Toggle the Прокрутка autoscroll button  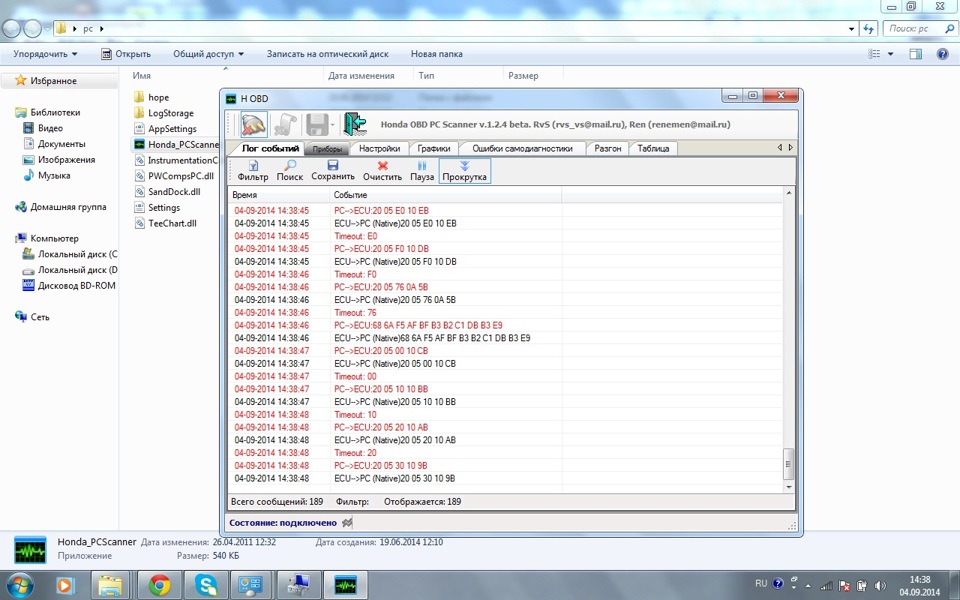[464, 171]
